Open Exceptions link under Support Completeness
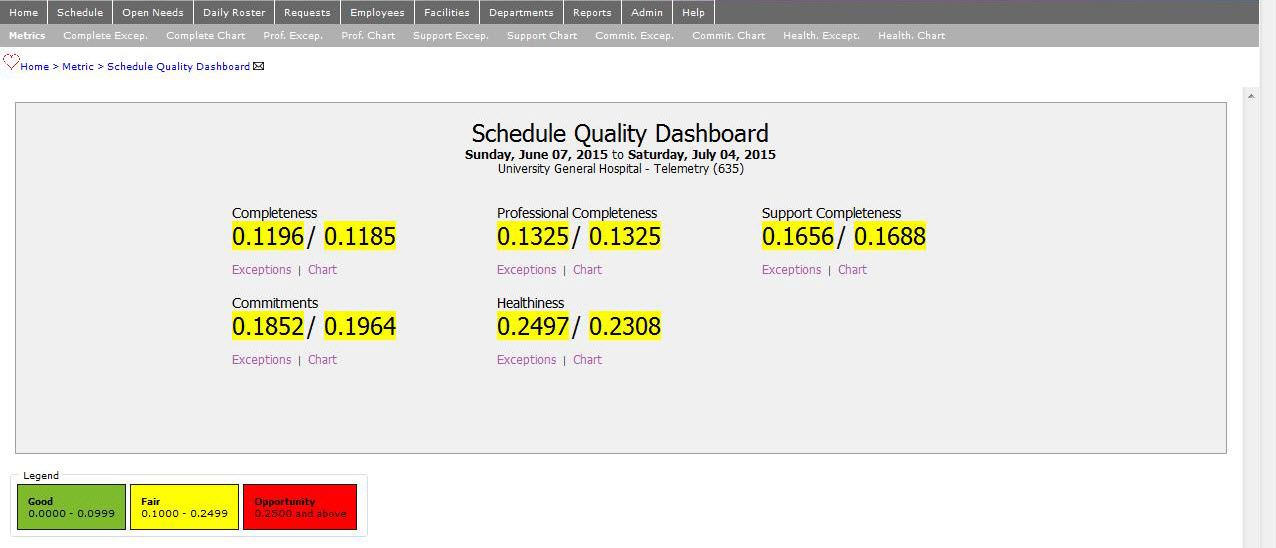The height and width of the screenshot is (548, 1276). tap(791, 270)
